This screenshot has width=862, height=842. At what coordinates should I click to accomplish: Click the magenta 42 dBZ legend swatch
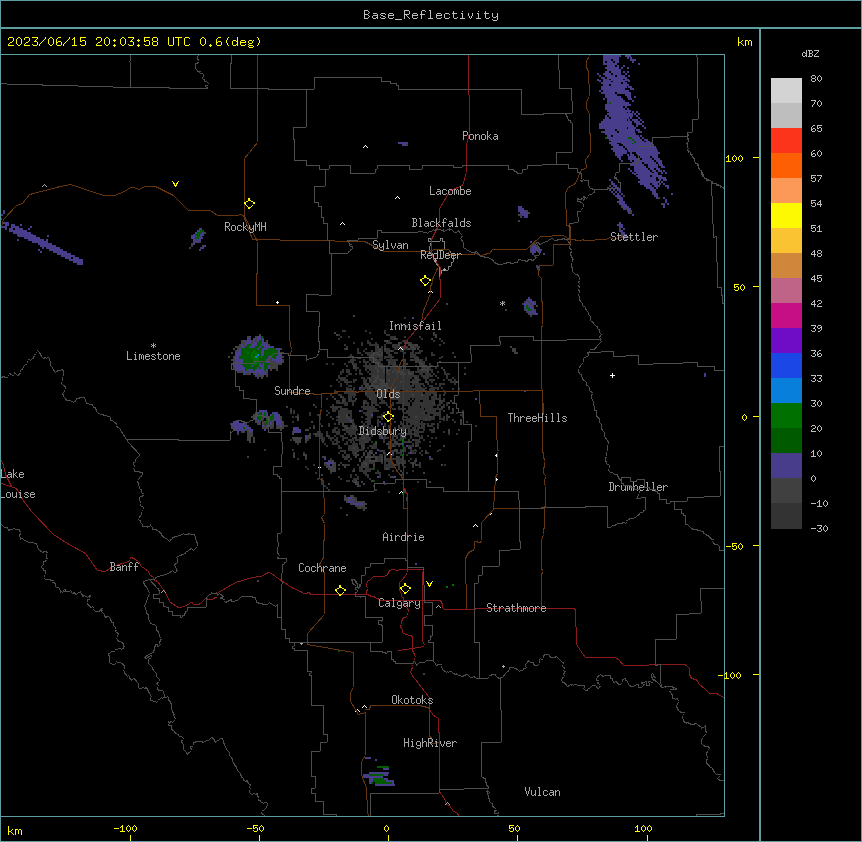[x=786, y=315]
